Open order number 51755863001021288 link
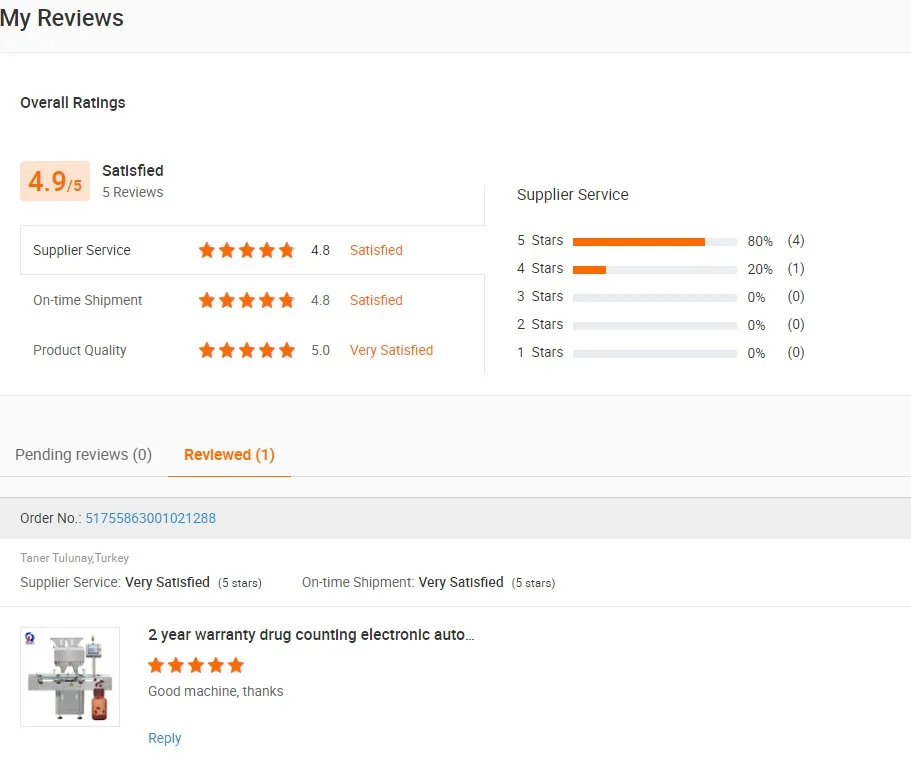Image resolution: width=911 pixels, height=762 pixels. (150, 518)
